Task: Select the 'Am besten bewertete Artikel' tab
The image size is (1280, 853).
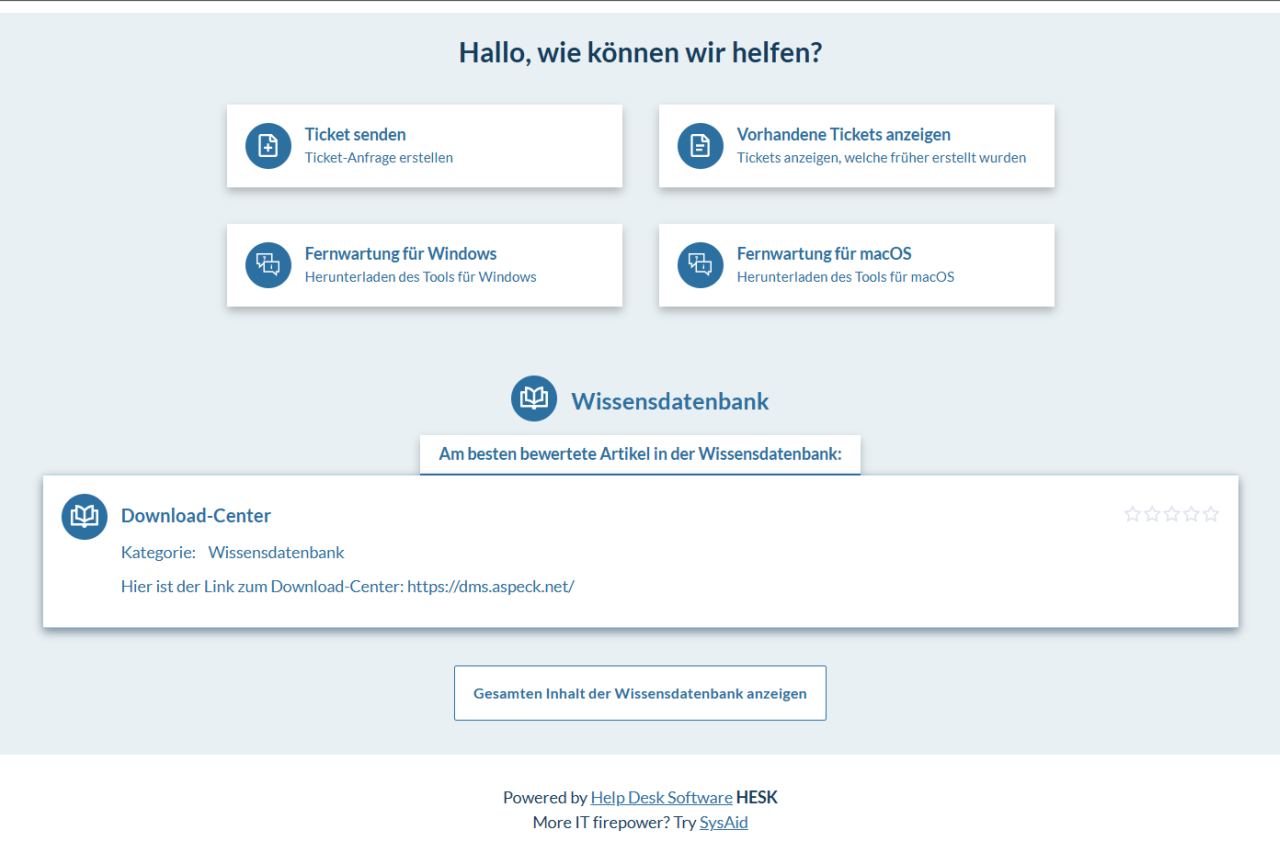Action: 640,454
